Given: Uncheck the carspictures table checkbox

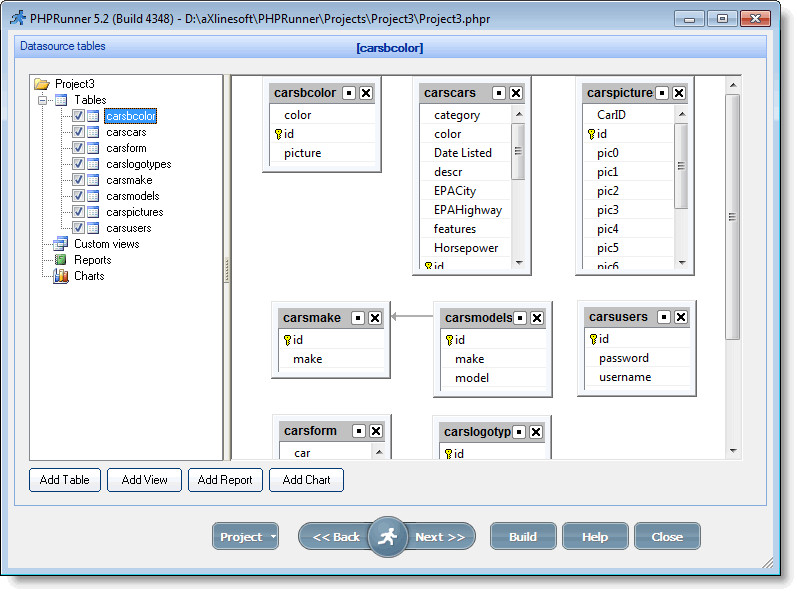Looking at the screenshot, I should (x=78, y=212).
